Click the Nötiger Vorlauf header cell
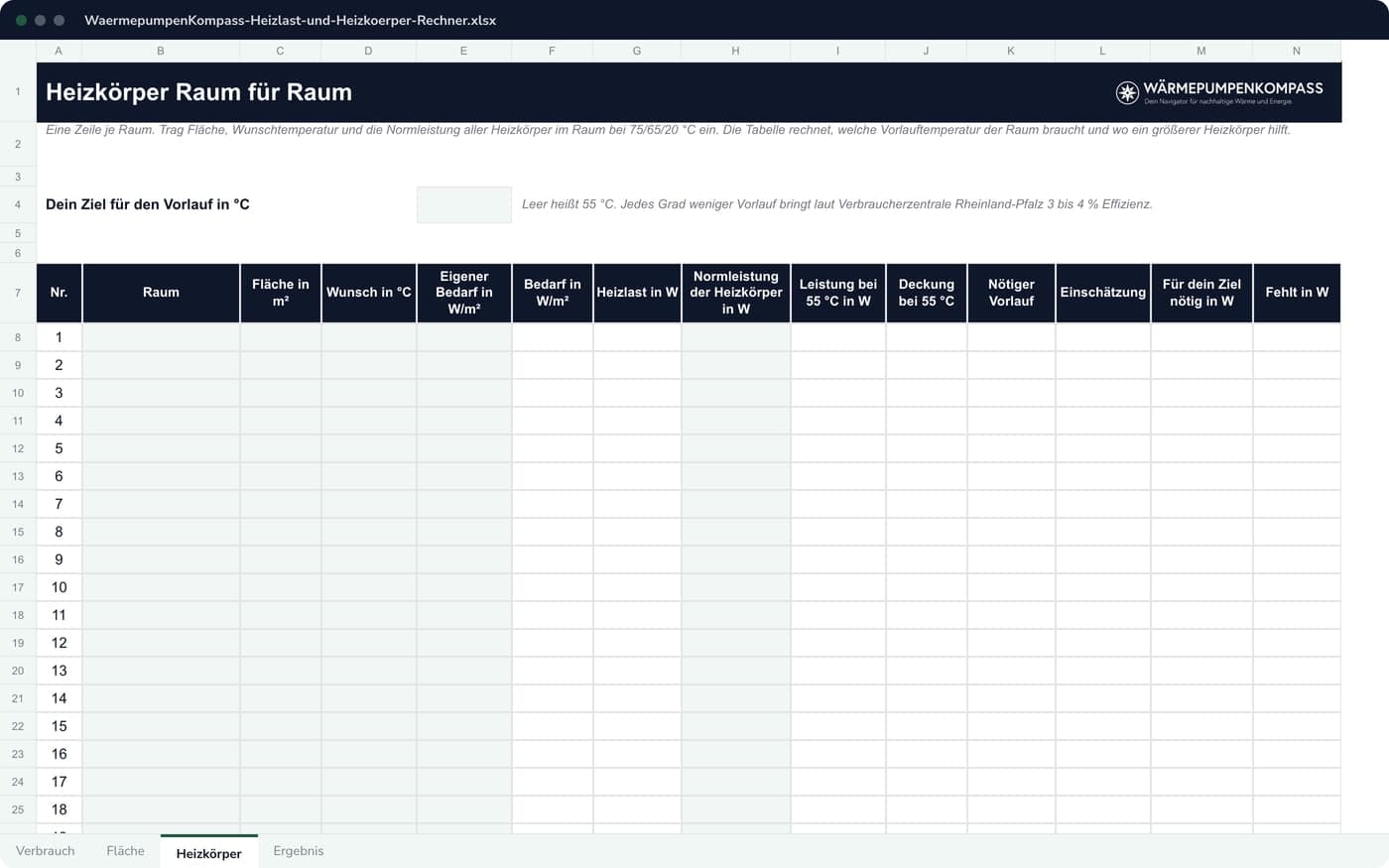1389x868 pixels. pyautogui.click(x=1011, y=293)
